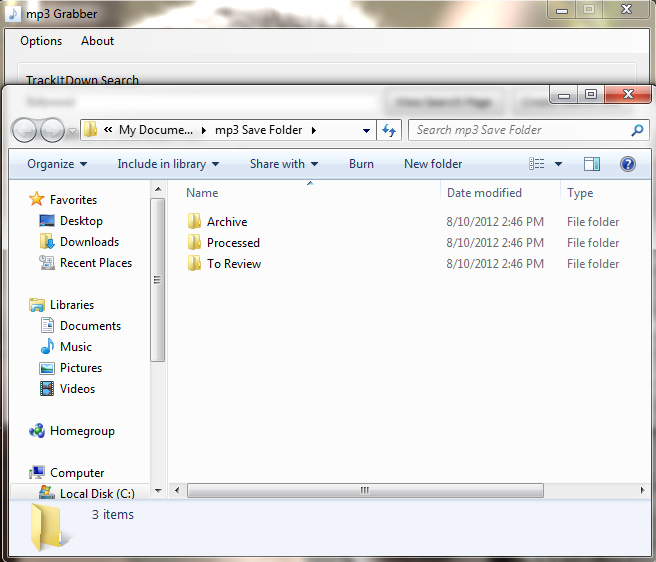
Task: Click the Archive folder name
Action: [x=227, y=222]
